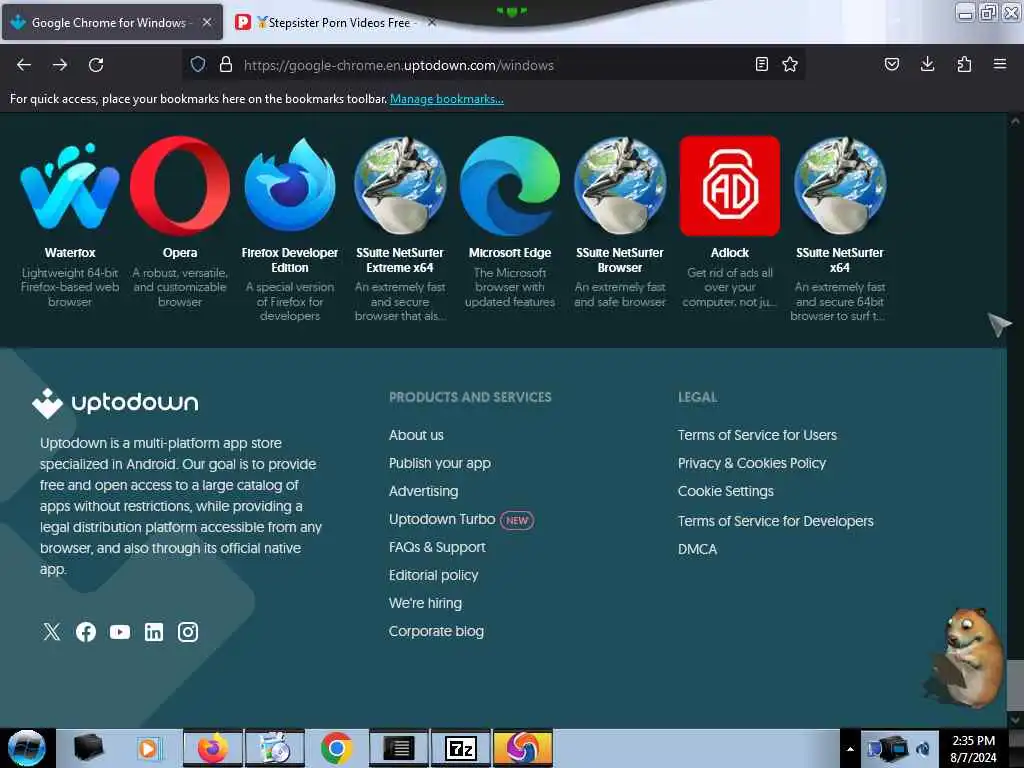
Task: Show hidden system tray icons
Action: [x=850, y=749]
